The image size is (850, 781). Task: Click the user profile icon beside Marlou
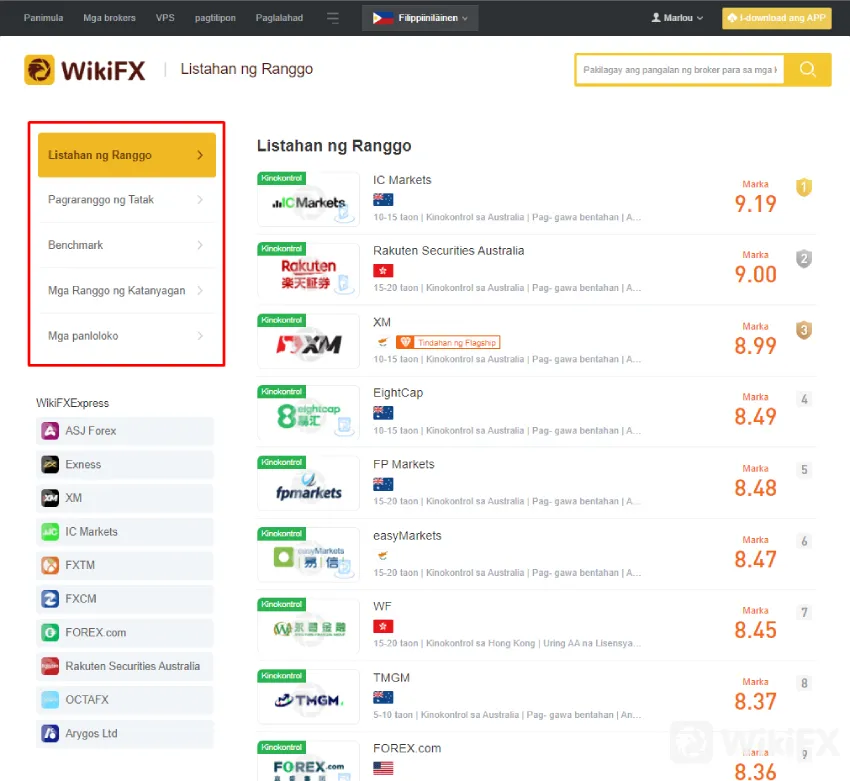pos(656,18)
